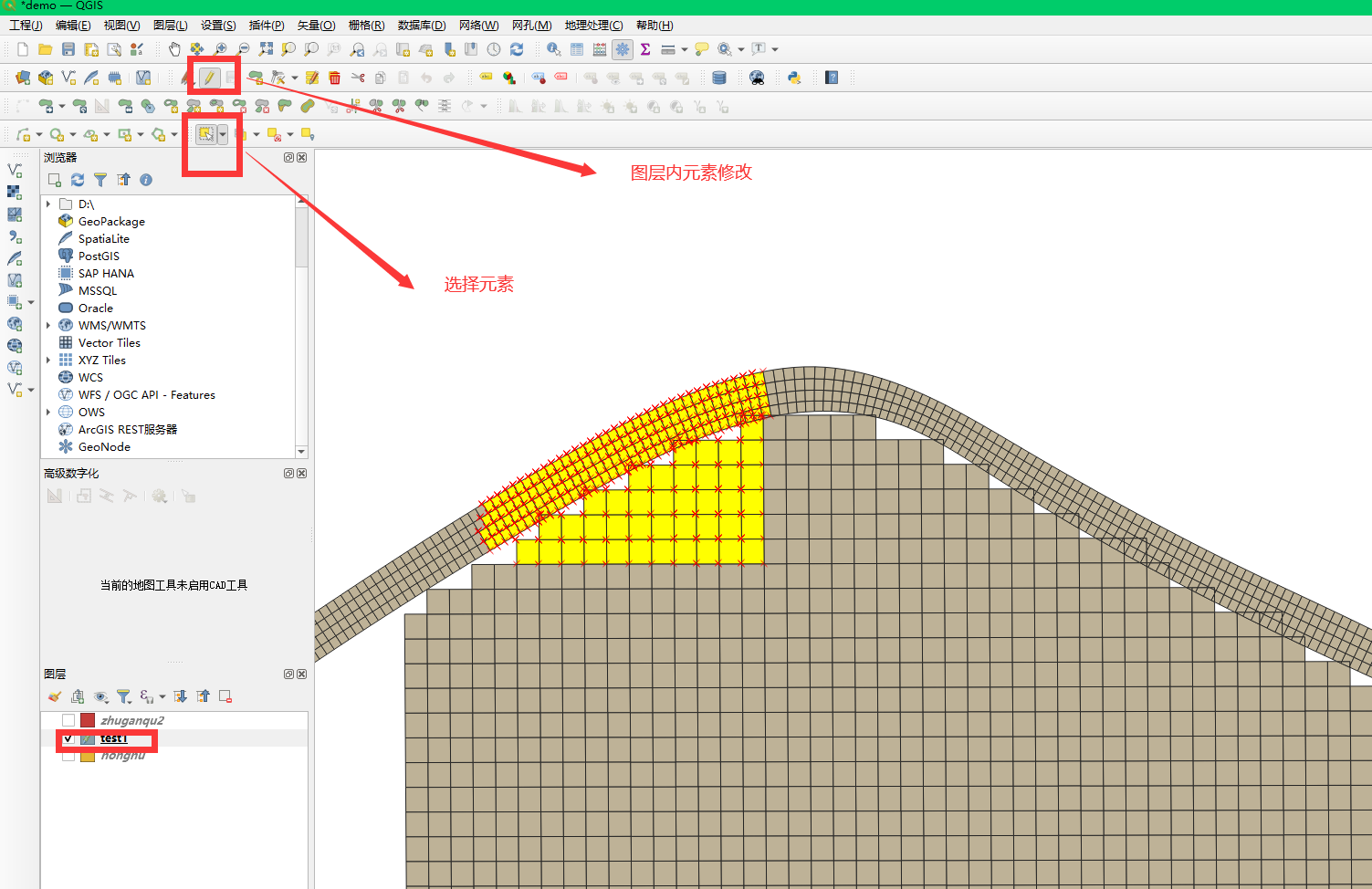Click the browser panel scroll down arrow
This screenshot has height=889, width=1372.
tap(301, 452)
